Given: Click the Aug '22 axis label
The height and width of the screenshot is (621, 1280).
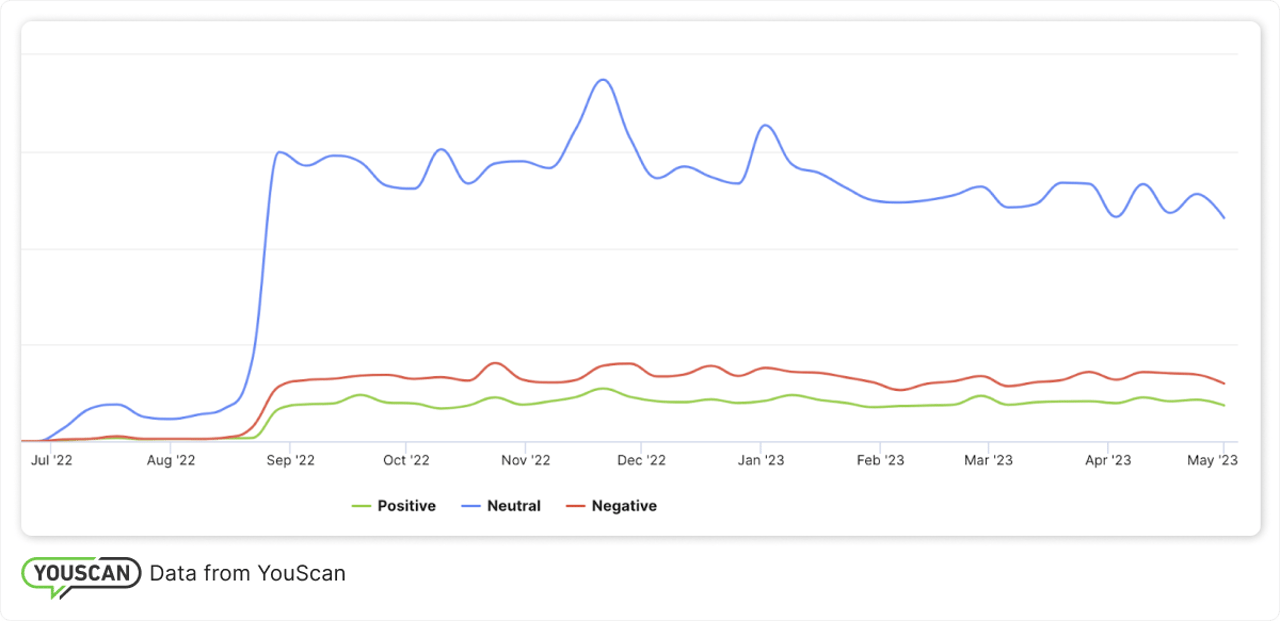Looking at the screenshot, I should coord(171,460).
